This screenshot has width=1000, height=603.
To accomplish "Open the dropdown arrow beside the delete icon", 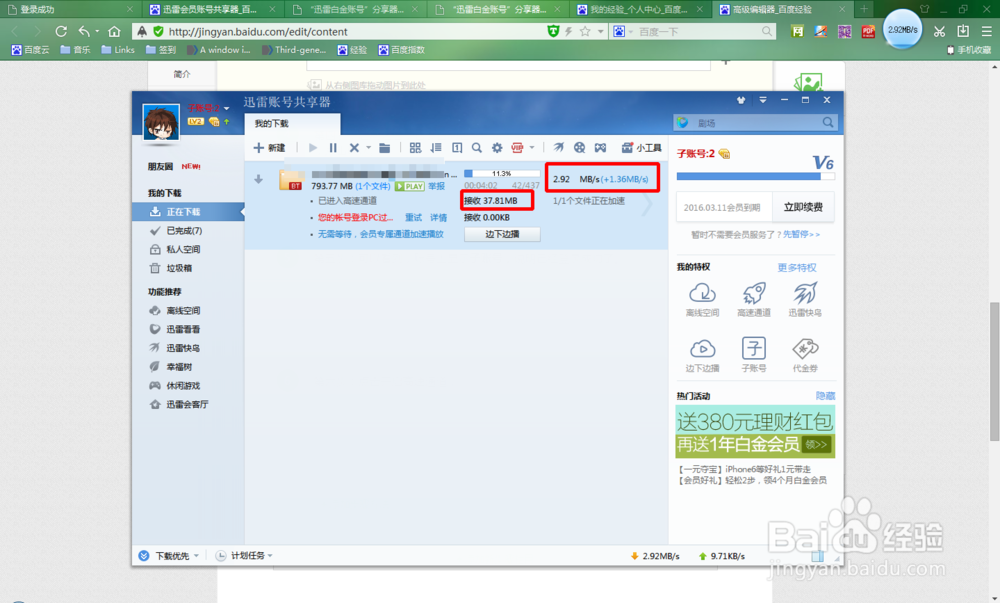I will [x=368, y=148].
